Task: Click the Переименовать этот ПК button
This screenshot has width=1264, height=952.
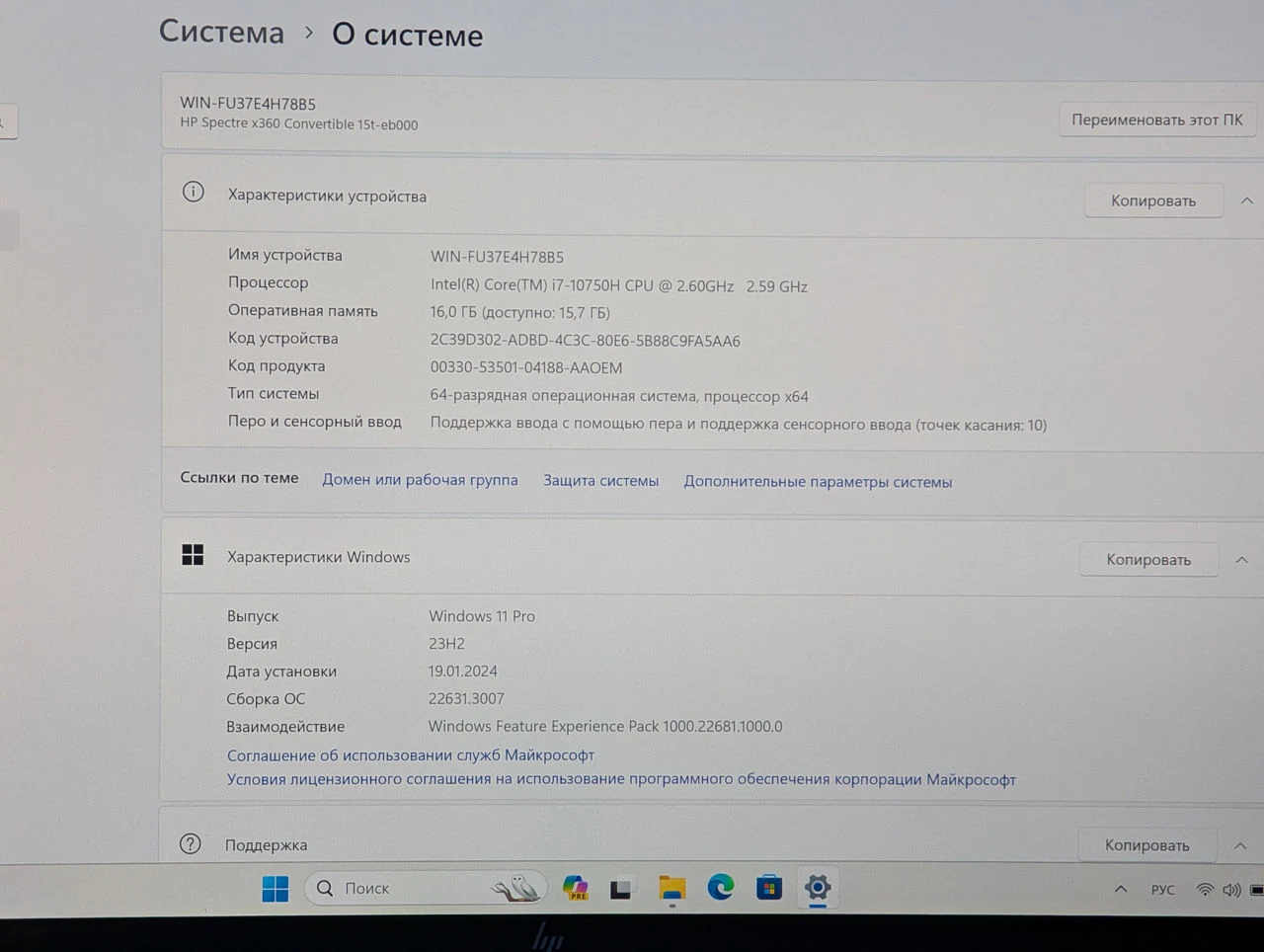Action: (1157, 119)
